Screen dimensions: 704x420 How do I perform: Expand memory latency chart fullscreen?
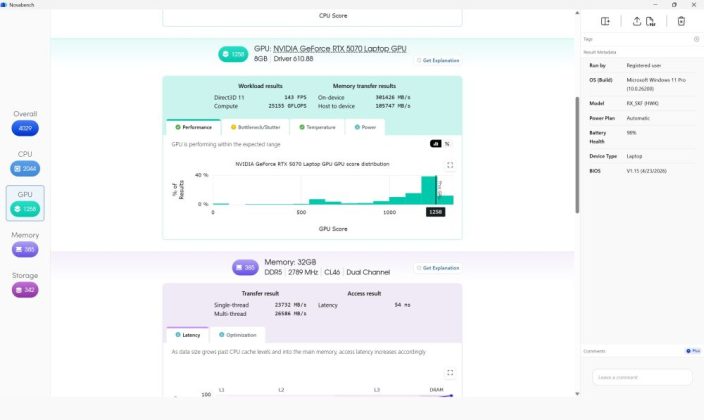pyautogui.click(x=450, y=372)
